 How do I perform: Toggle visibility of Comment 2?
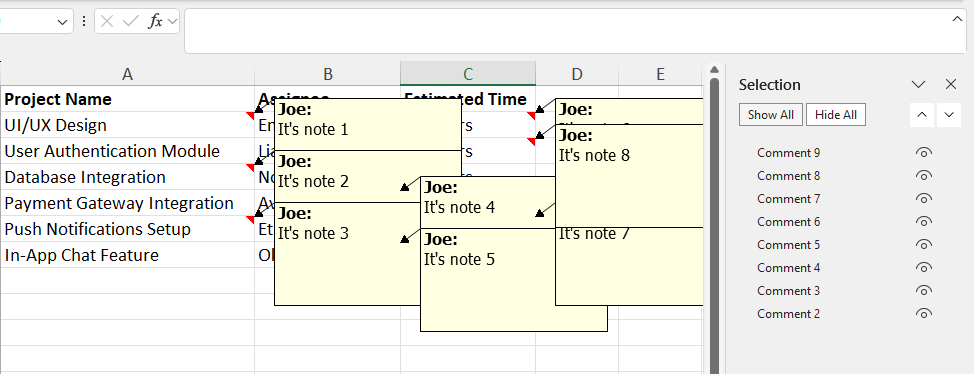click(924, 314)
